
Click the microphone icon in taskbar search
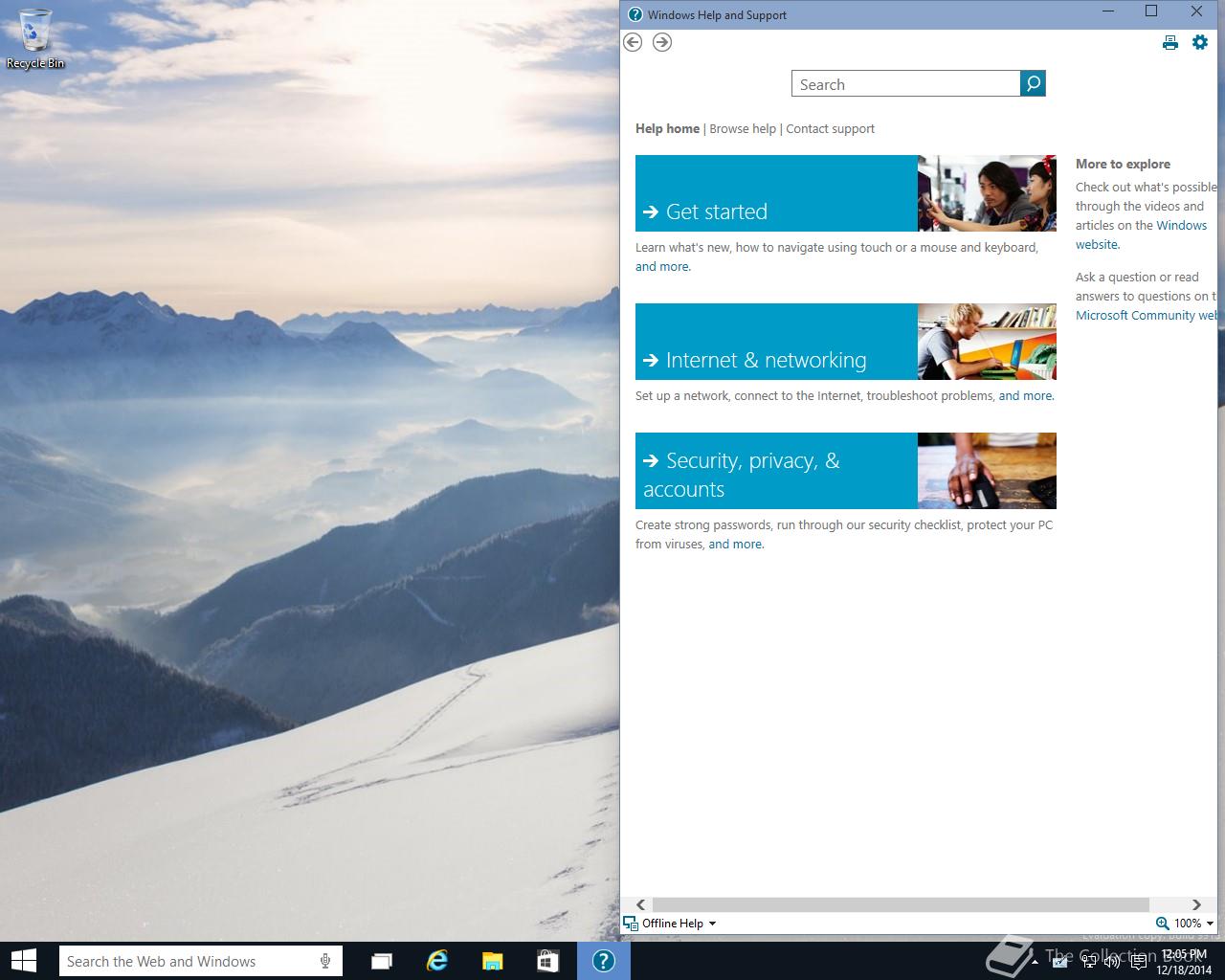pos(325,961)
